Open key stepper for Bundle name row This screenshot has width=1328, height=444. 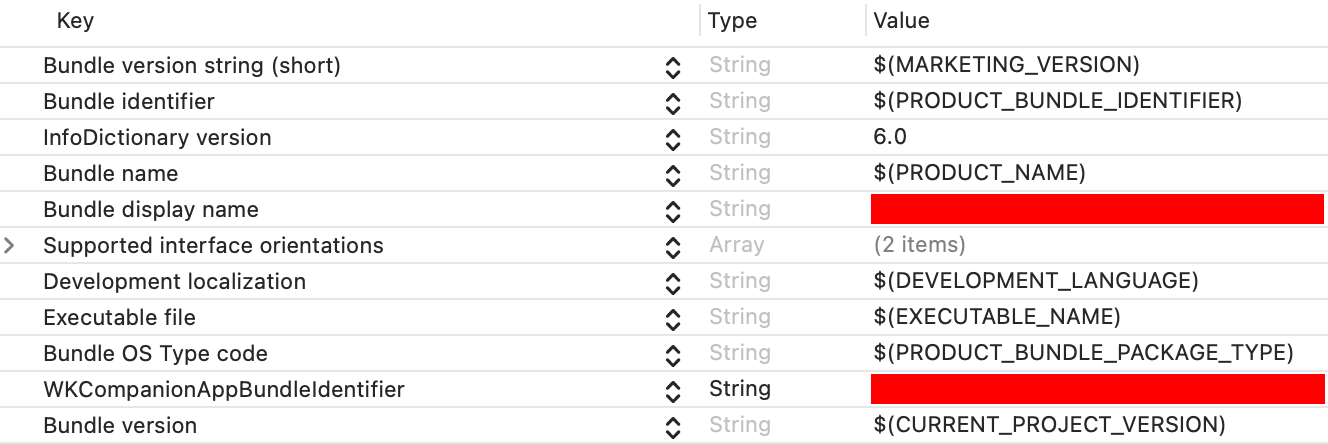pyautogui.click(x=673, y=175)
